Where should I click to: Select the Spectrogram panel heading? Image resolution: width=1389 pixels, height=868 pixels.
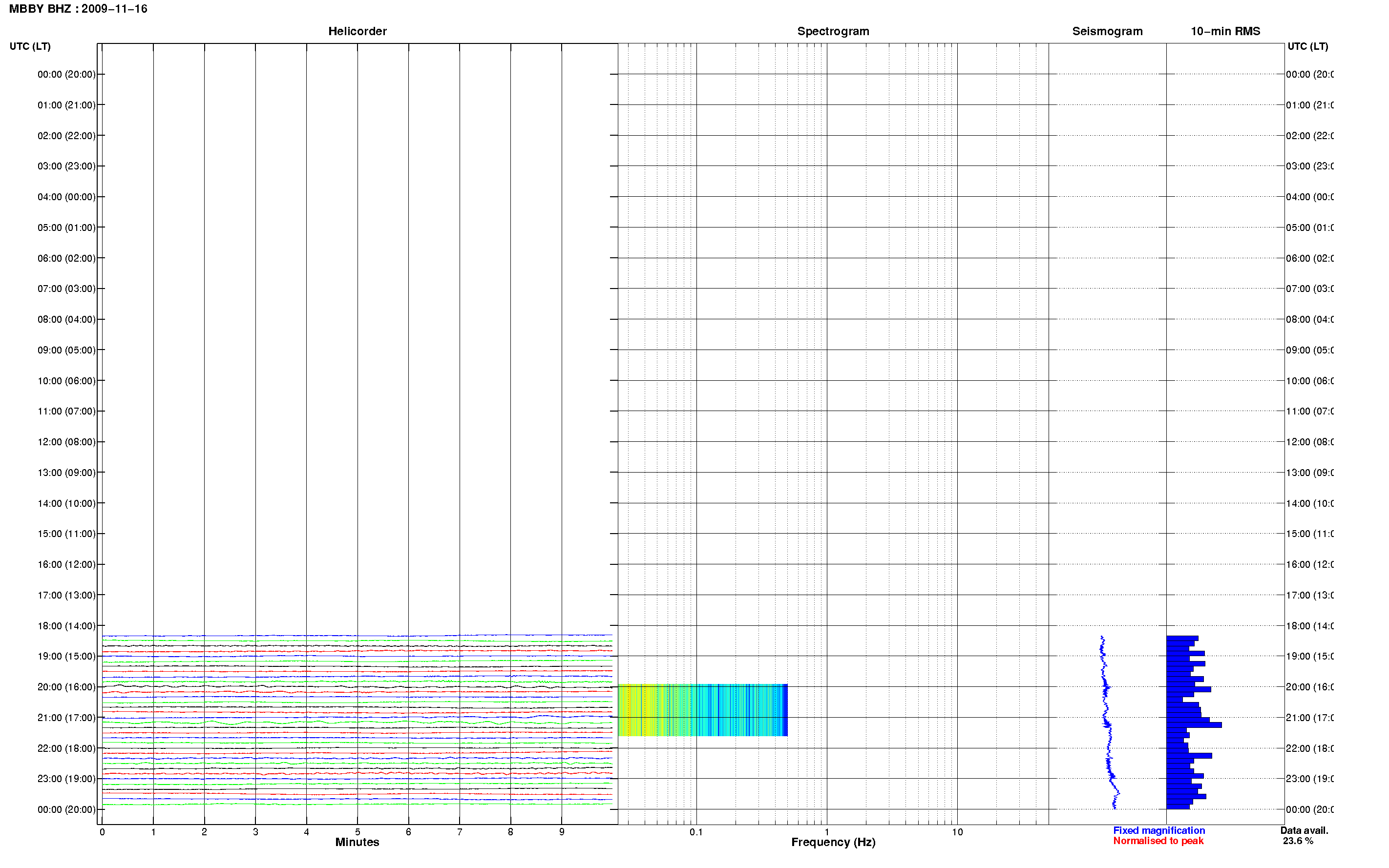[833, 31]
